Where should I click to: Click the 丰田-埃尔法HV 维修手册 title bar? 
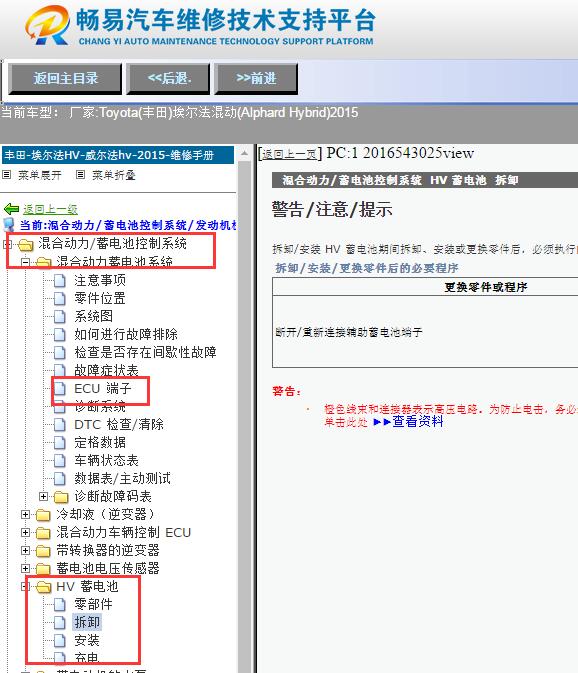[x=118, y=155]
